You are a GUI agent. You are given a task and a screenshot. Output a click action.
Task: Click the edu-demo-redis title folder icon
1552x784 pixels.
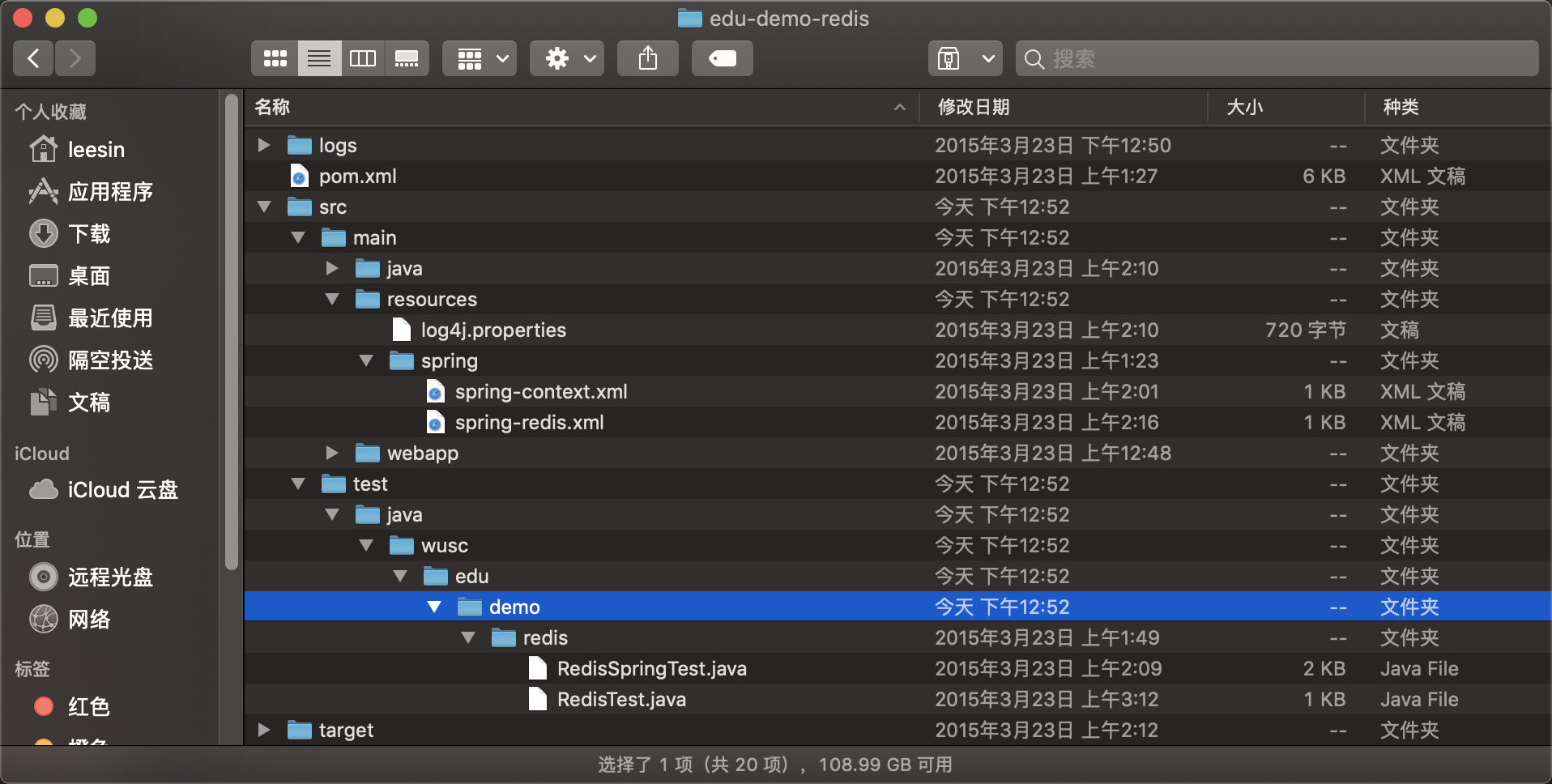[690, 18]
